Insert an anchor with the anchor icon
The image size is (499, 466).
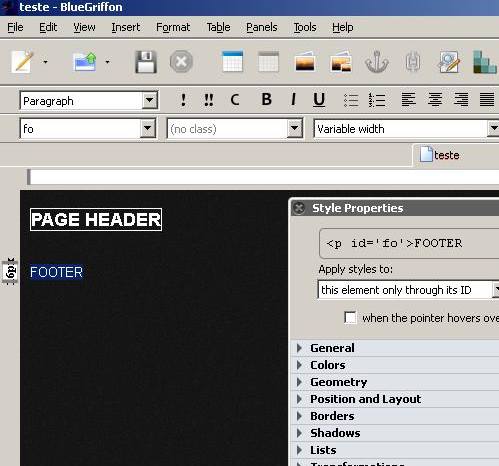click(x=377, y=62)
